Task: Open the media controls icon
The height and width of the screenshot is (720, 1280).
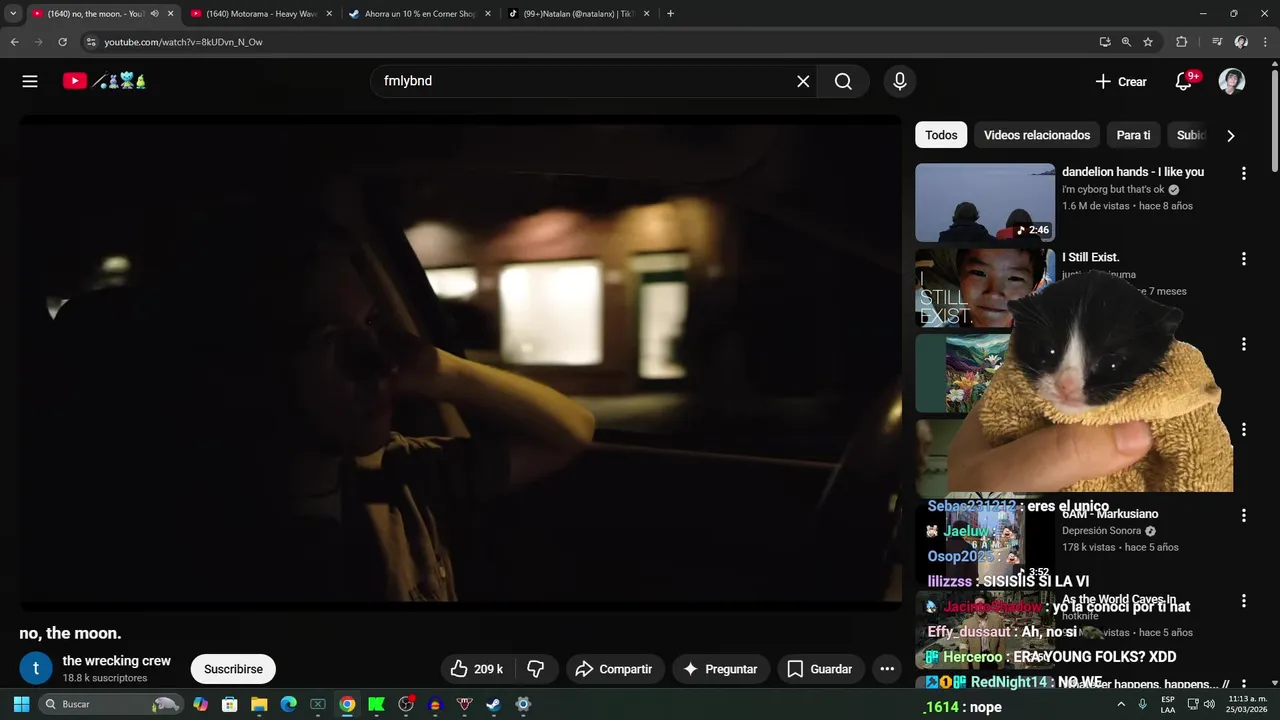Action: pyautogui.click(x=1217, y=42)
